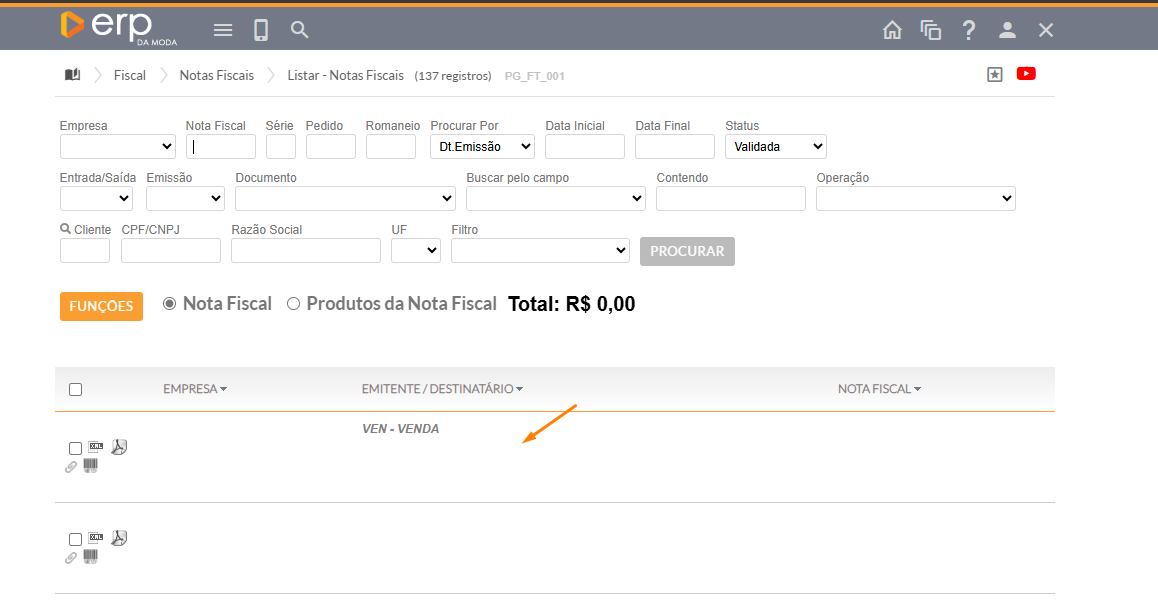1158x601 pixels.
Task: Click the Razão Social input field
Action: point(305,251)
